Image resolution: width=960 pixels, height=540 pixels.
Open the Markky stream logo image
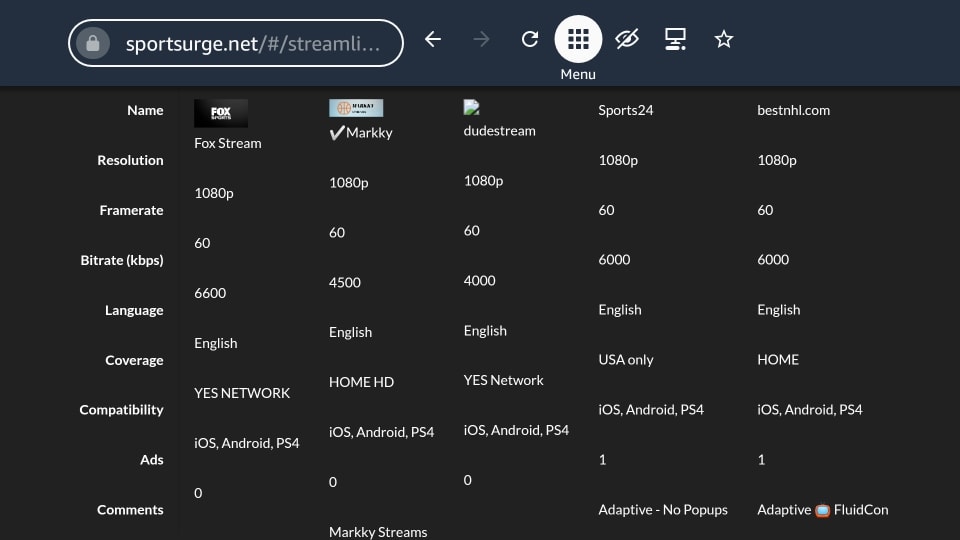coord(356,108)
